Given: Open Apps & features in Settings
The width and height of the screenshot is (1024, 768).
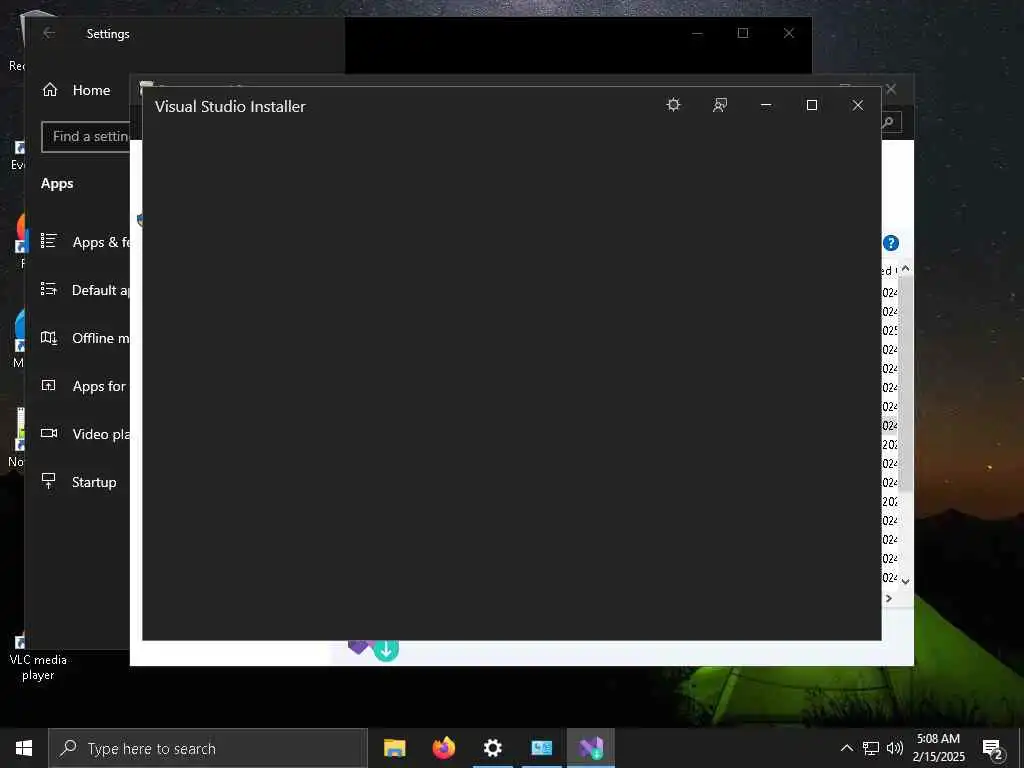Looking at the screenshot, I should 85,242.
